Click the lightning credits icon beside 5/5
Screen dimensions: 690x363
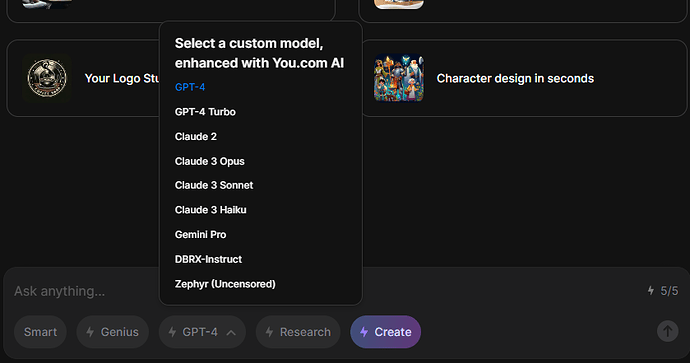[x=651, y=290]
